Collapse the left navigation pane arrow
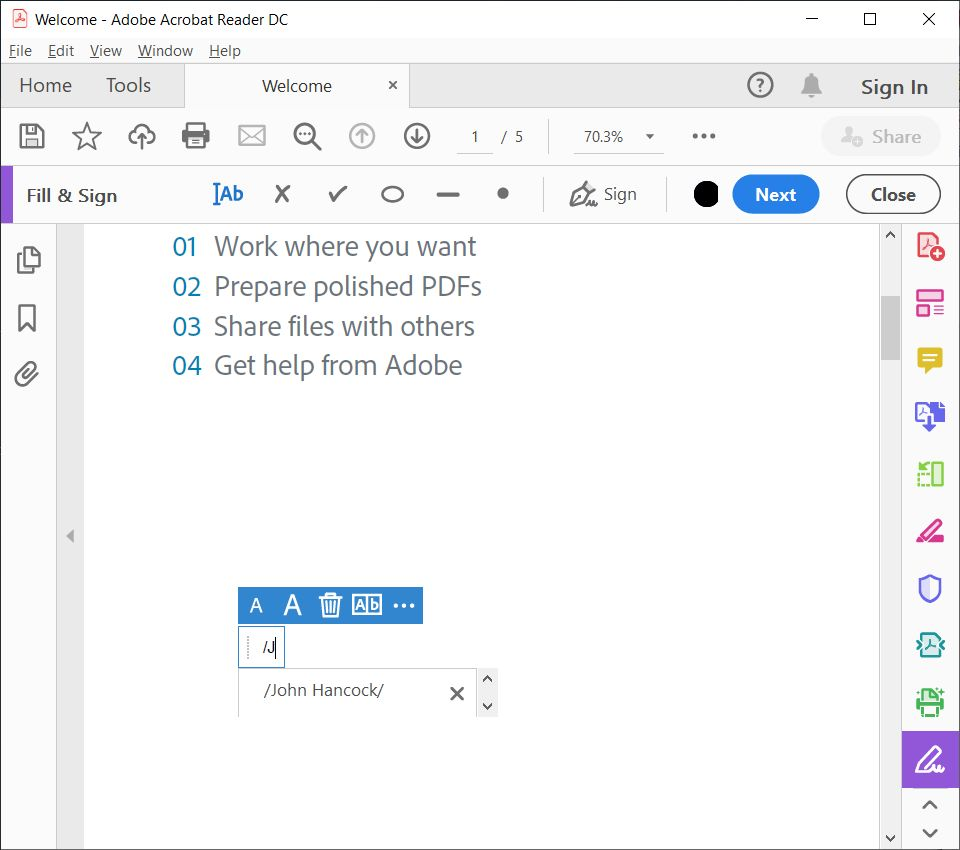This screenshot has height=850, width=960. pyautogui.click(x=70, y=536)
